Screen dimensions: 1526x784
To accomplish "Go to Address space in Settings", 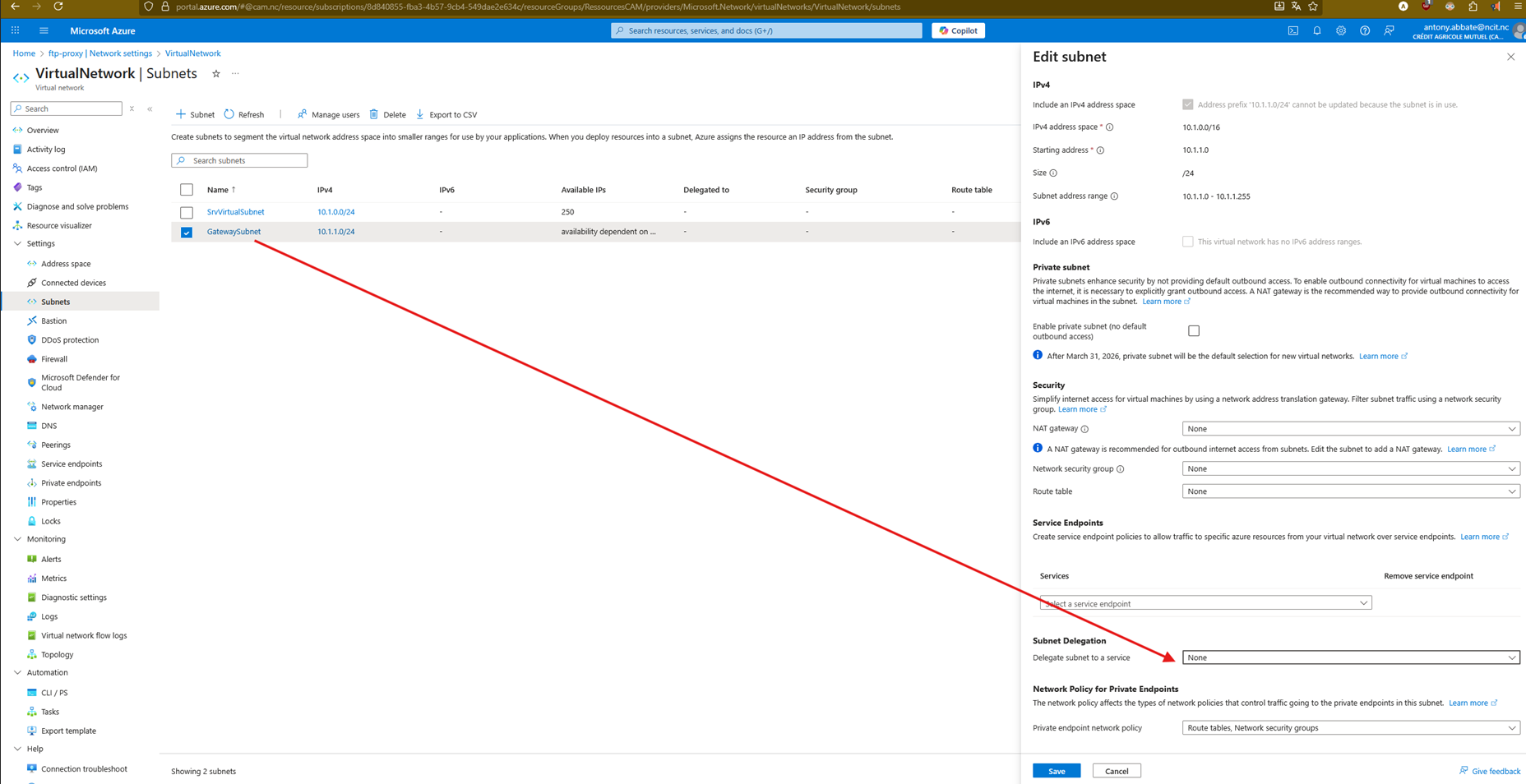I will click(x=66, y=264).
